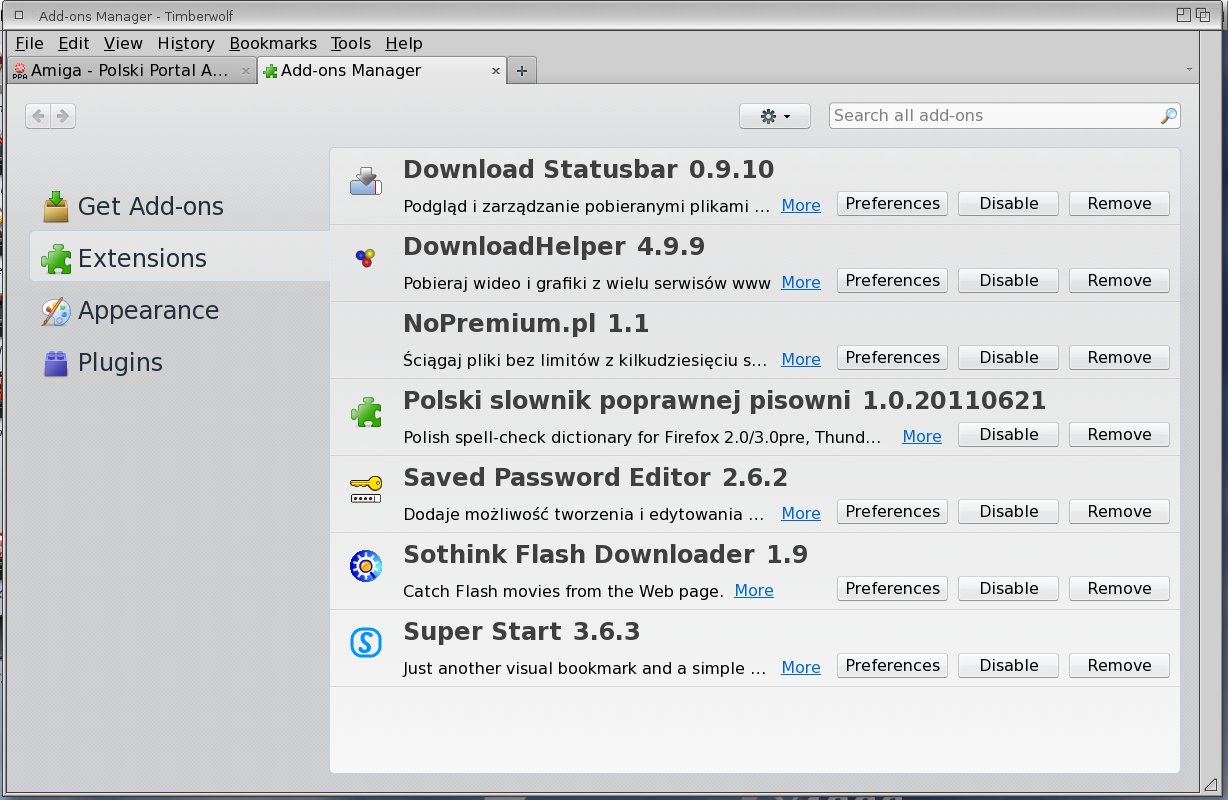The height and width of the screenshot is (800, 1228).
Task: Disable the Polski slownik poprawnej pisowni
Action: coord(1009,435)
